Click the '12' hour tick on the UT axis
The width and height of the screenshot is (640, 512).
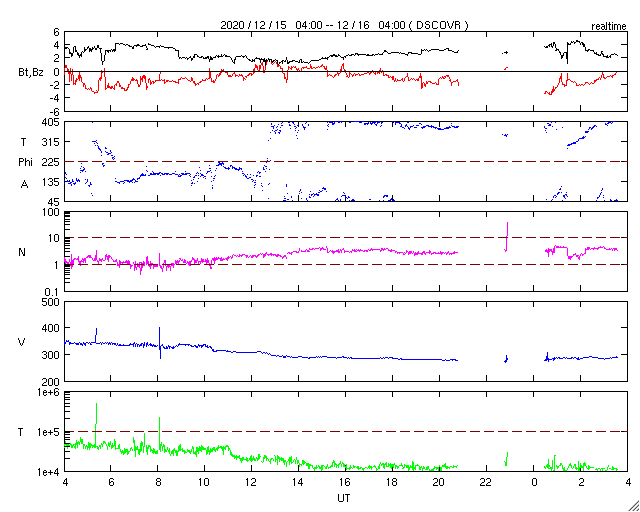tap(251, 483)
